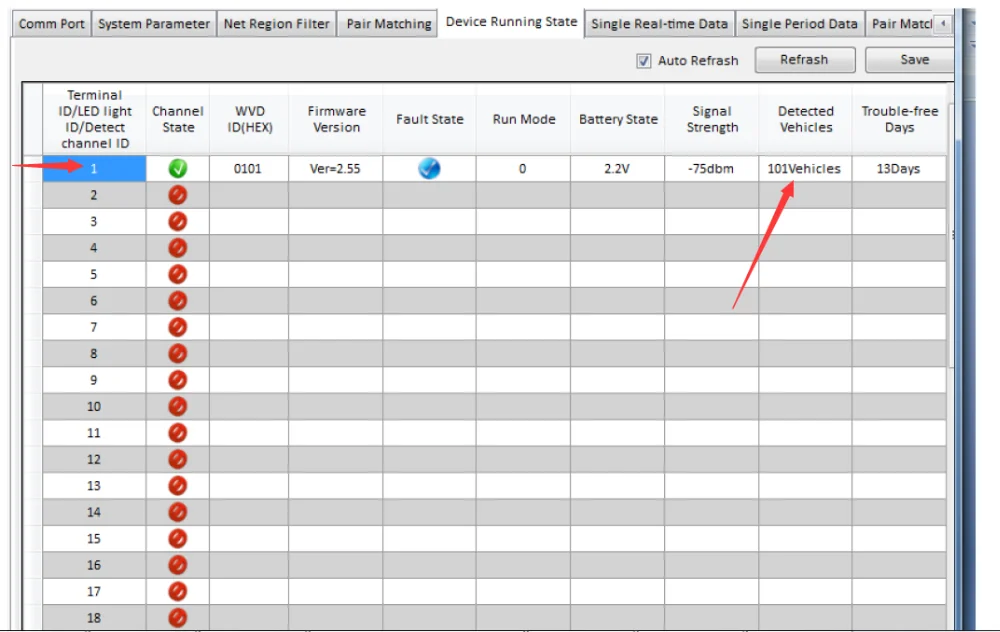The height and width of the screenshot is (632, 1000).
Task: Toggle the Auto Refresh checkbox
Action: click(644, 61)
